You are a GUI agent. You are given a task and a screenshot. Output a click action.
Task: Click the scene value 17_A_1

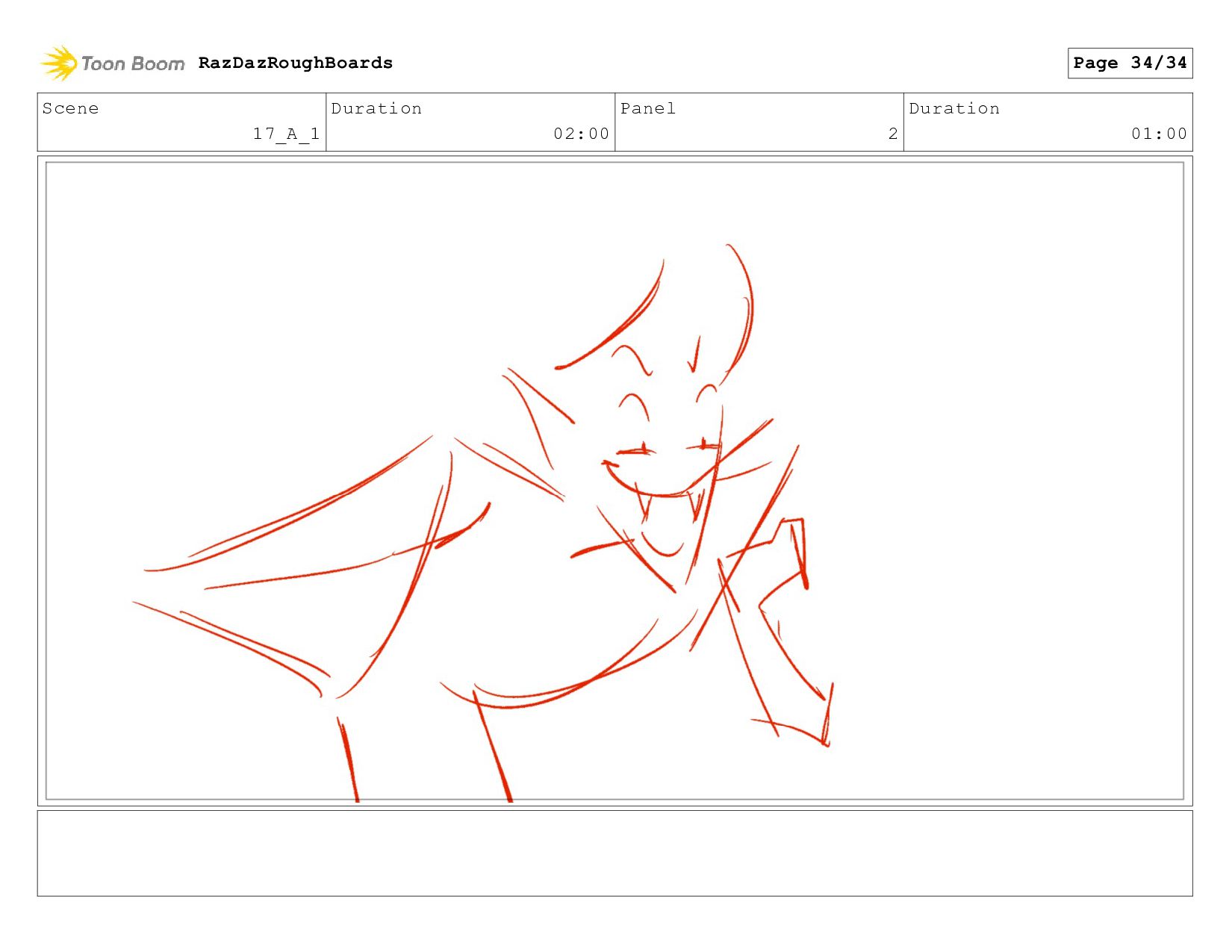(x=287, y=134)
